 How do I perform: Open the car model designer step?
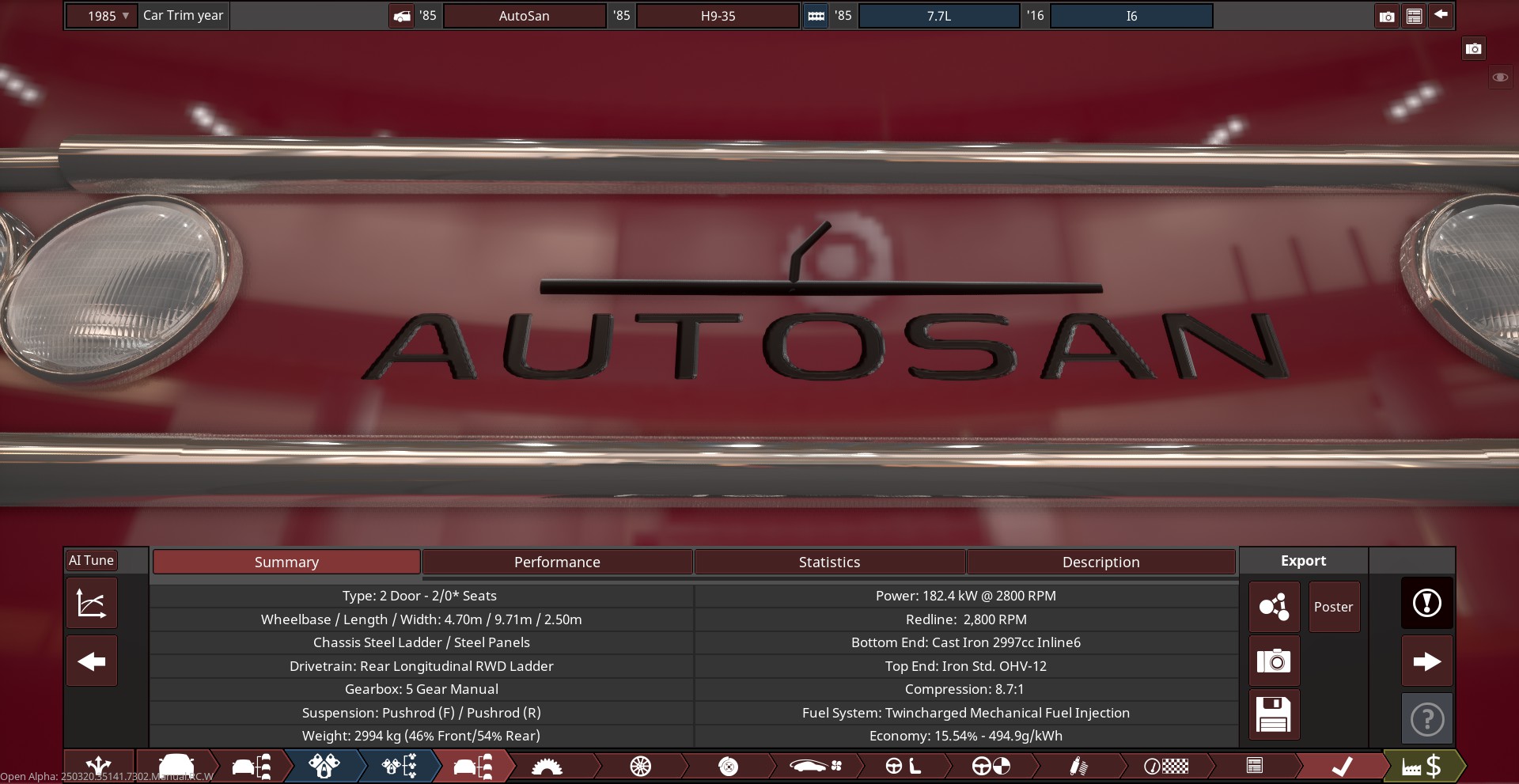pyautogui.click(x=176, y=766)
